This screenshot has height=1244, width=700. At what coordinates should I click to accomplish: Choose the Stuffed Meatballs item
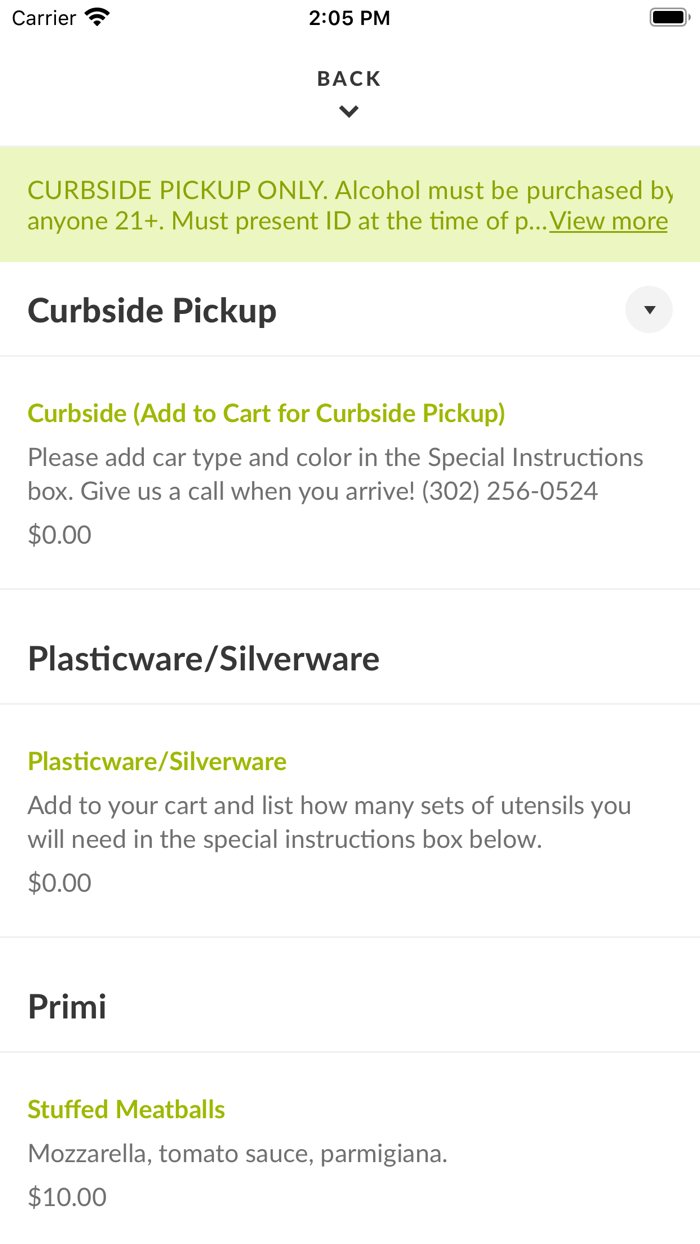coord(126,1109)
